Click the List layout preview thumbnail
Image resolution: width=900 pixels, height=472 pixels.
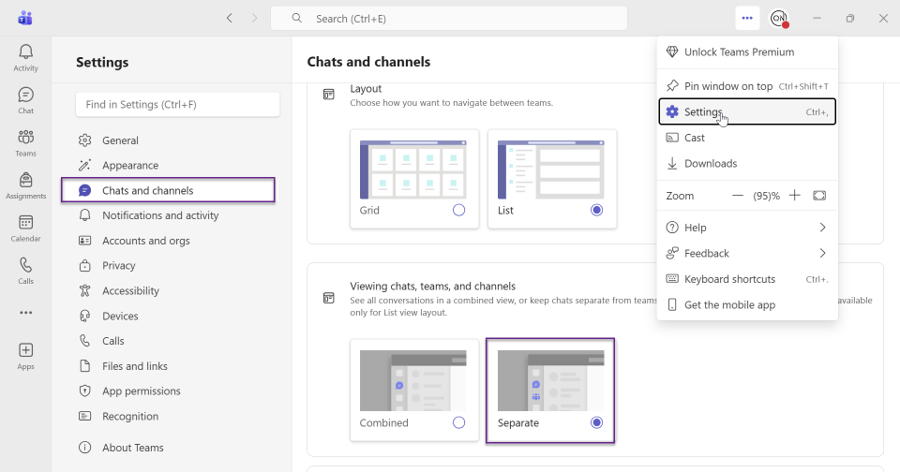[x=551, y=169]
